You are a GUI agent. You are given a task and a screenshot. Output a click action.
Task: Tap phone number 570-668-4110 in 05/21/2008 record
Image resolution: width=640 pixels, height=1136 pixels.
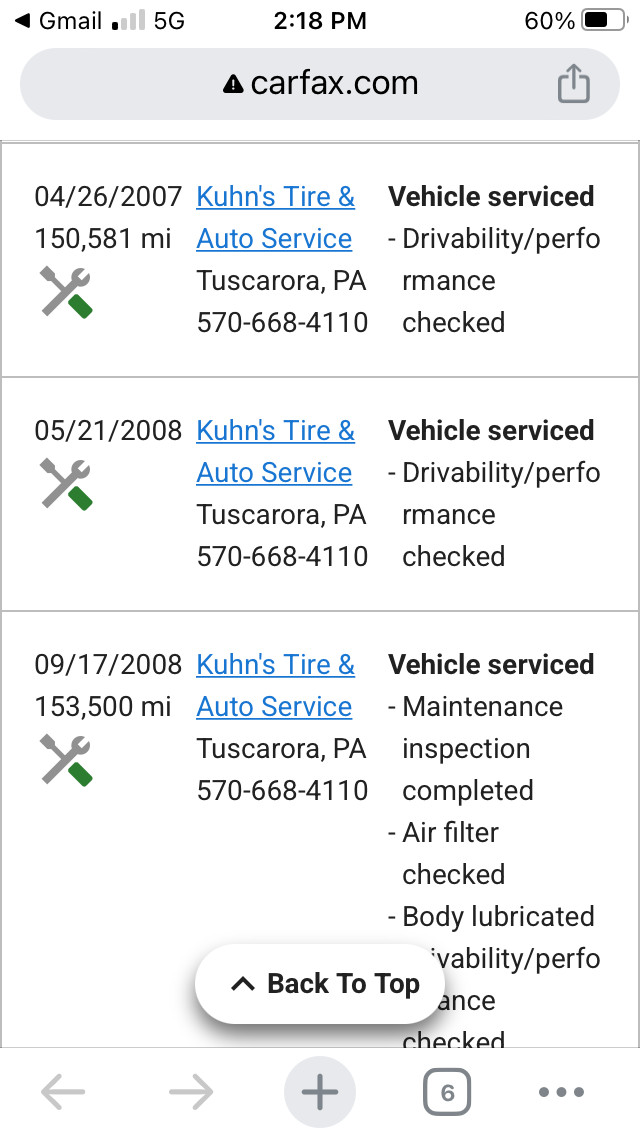283,556
